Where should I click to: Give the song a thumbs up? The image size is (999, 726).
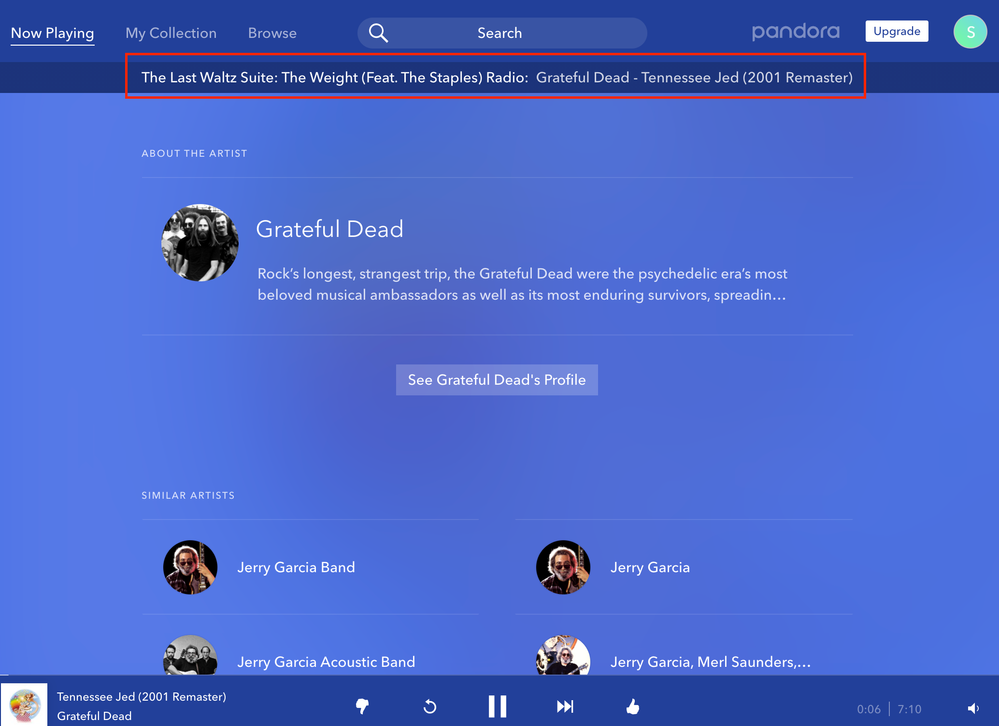pos(632,707)
